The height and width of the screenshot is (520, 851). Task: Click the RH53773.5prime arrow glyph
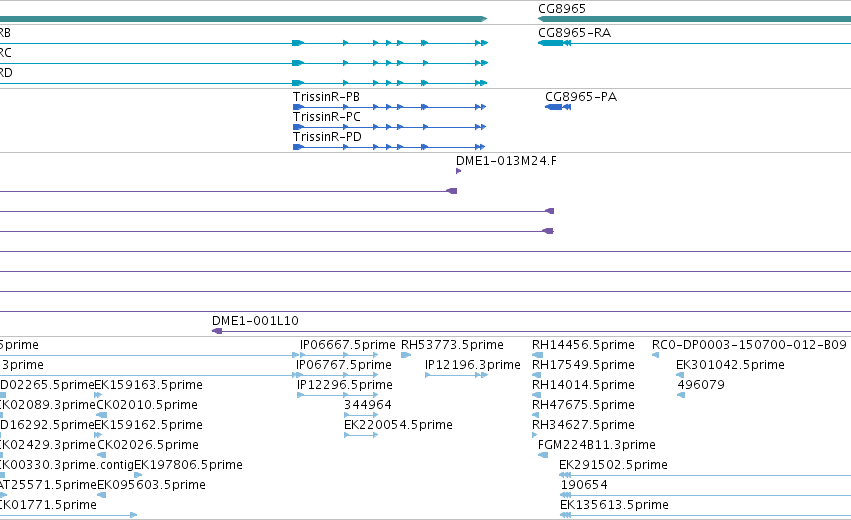pos(406,355)
